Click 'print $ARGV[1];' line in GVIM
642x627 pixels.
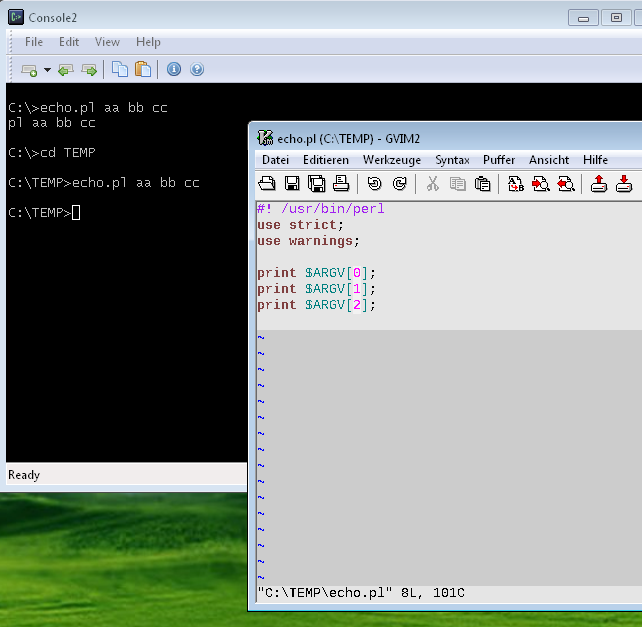click(x=316, y=289)
